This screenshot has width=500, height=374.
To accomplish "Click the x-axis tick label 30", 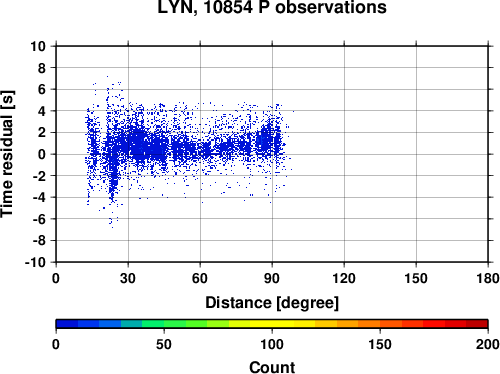I will [128, 278].
